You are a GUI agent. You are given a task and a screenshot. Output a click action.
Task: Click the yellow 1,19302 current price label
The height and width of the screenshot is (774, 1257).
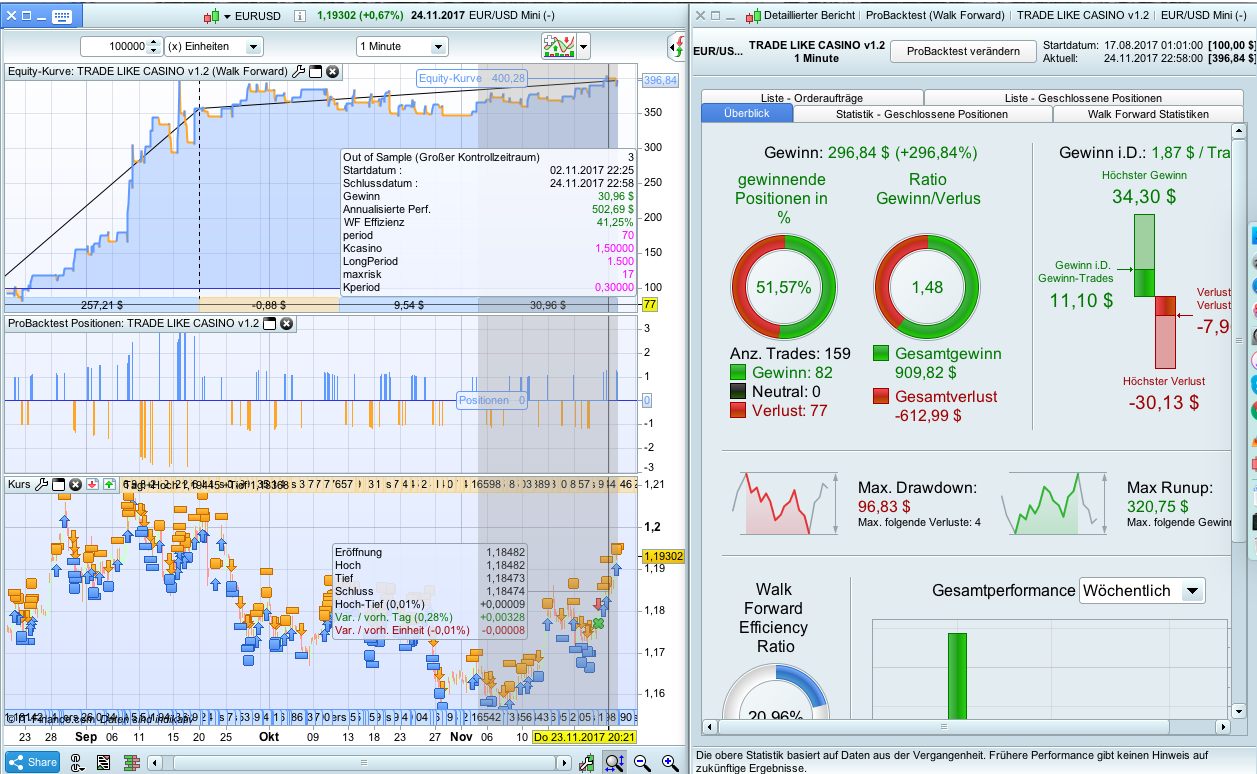[662, 556]
